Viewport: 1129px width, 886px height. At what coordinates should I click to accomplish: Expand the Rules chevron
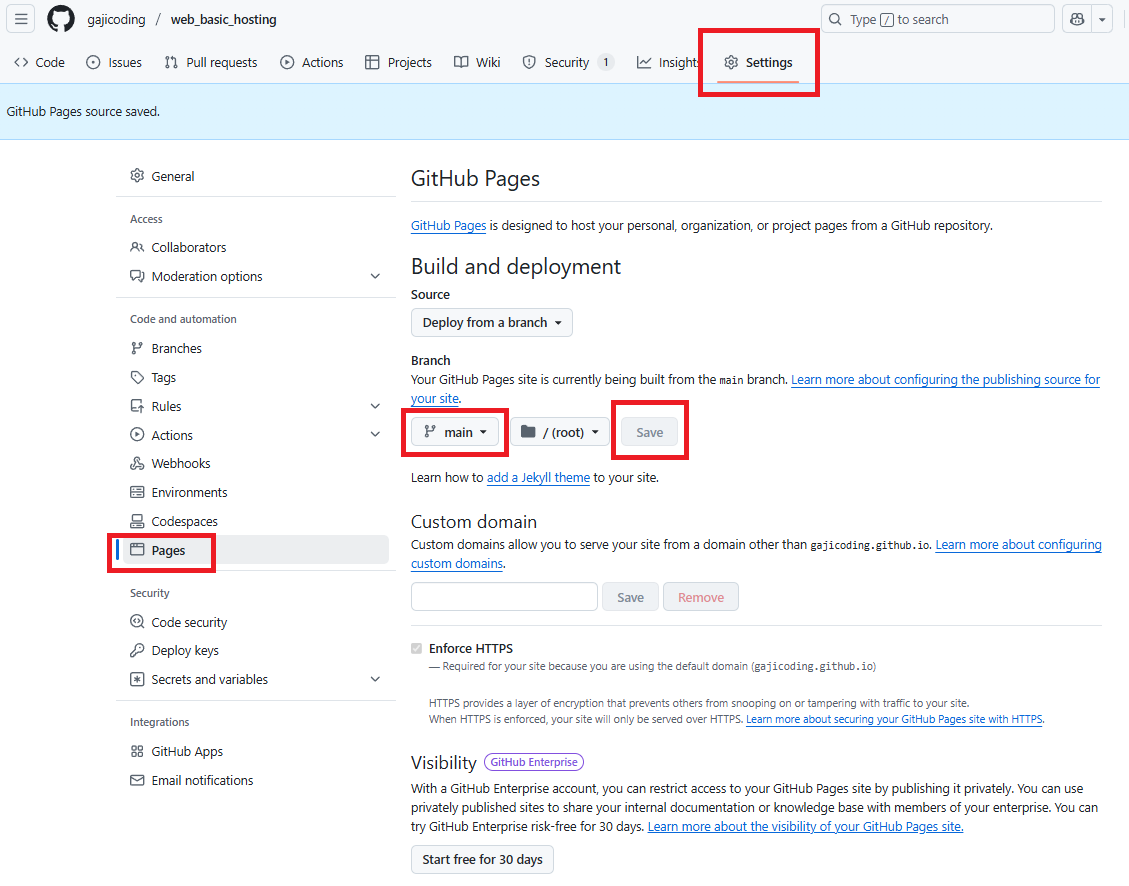click(375, 406)
